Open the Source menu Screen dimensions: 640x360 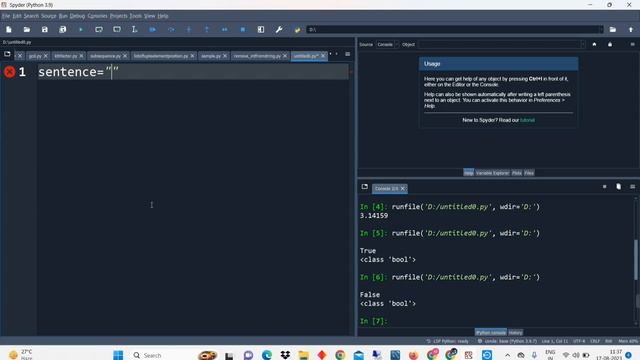click(49, 16)
